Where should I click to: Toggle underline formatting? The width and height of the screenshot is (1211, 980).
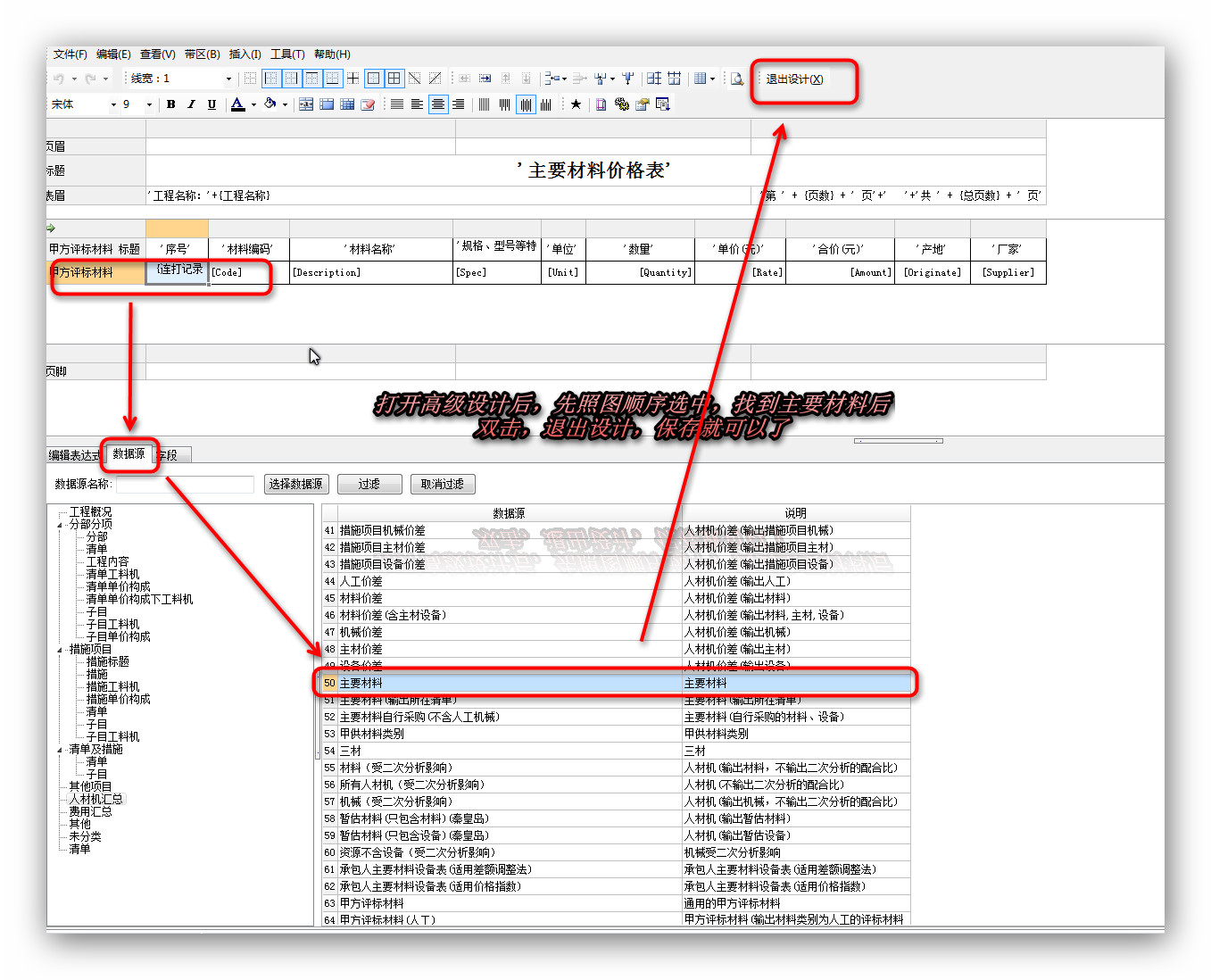click(x=212, y=104)
